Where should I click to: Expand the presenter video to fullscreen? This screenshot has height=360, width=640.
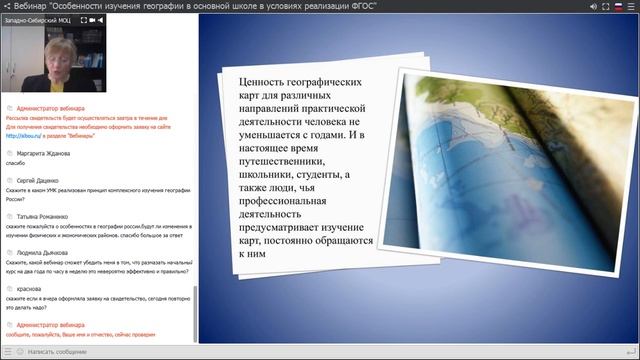pos(84,20)
